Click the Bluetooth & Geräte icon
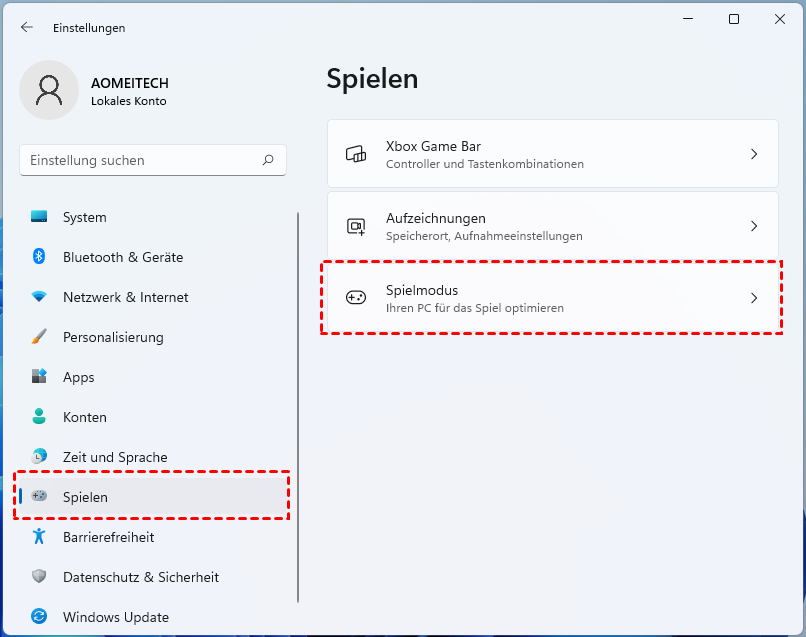806x637 pixels. 40,257
